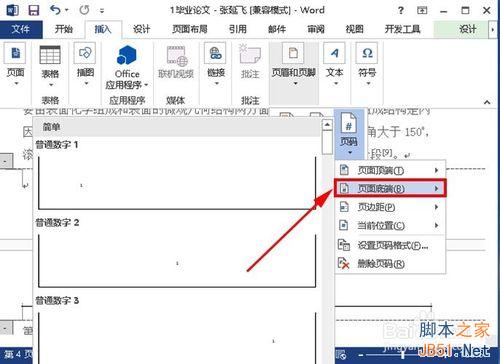Open the 页边距(P) submenu
Image resolution: width=500 pixels, height=364 pixels.
coord(390,207)
